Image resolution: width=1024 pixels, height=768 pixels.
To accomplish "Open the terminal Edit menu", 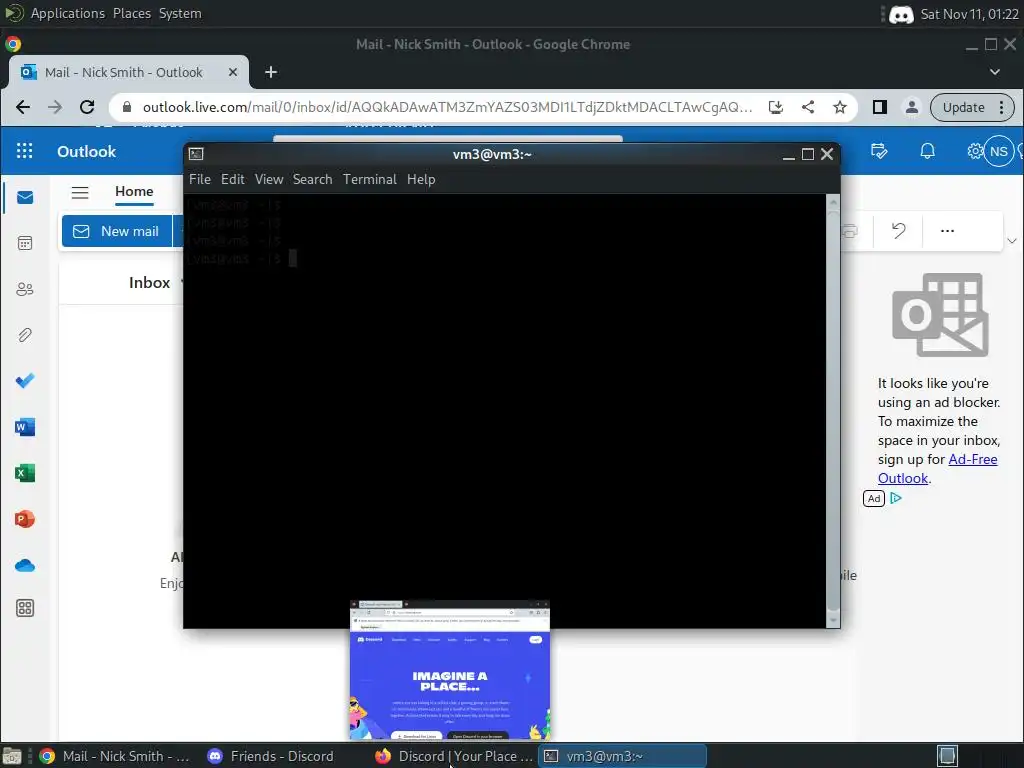I will point(232,179).
